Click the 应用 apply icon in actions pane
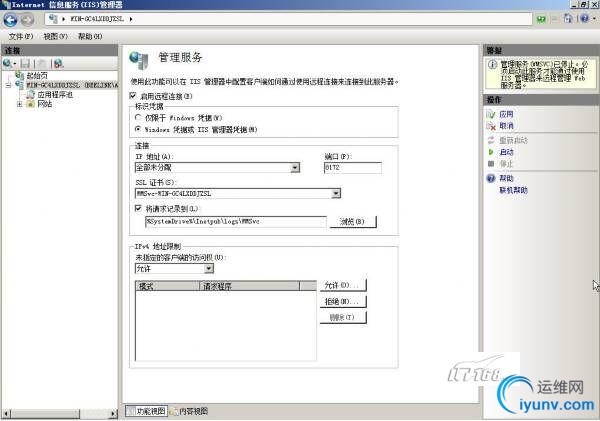The height and width of the screenshot is (421, 600). tap(491, 114)
